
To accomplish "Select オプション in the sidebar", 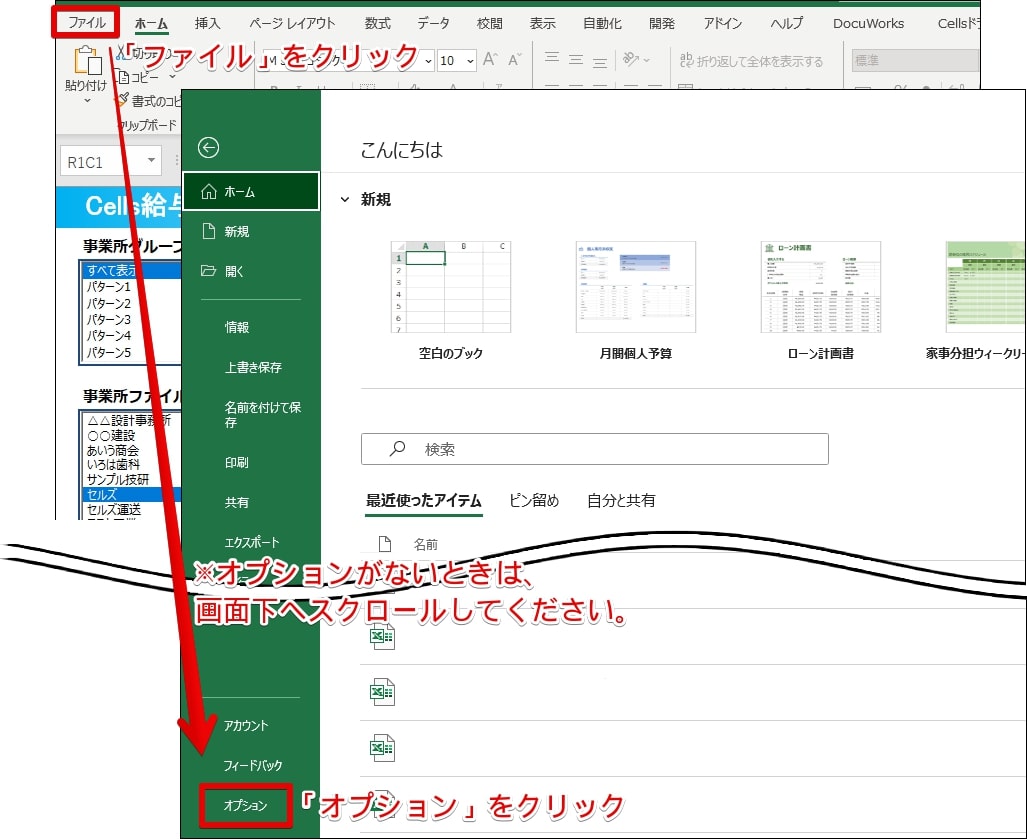I will [245, 805].
